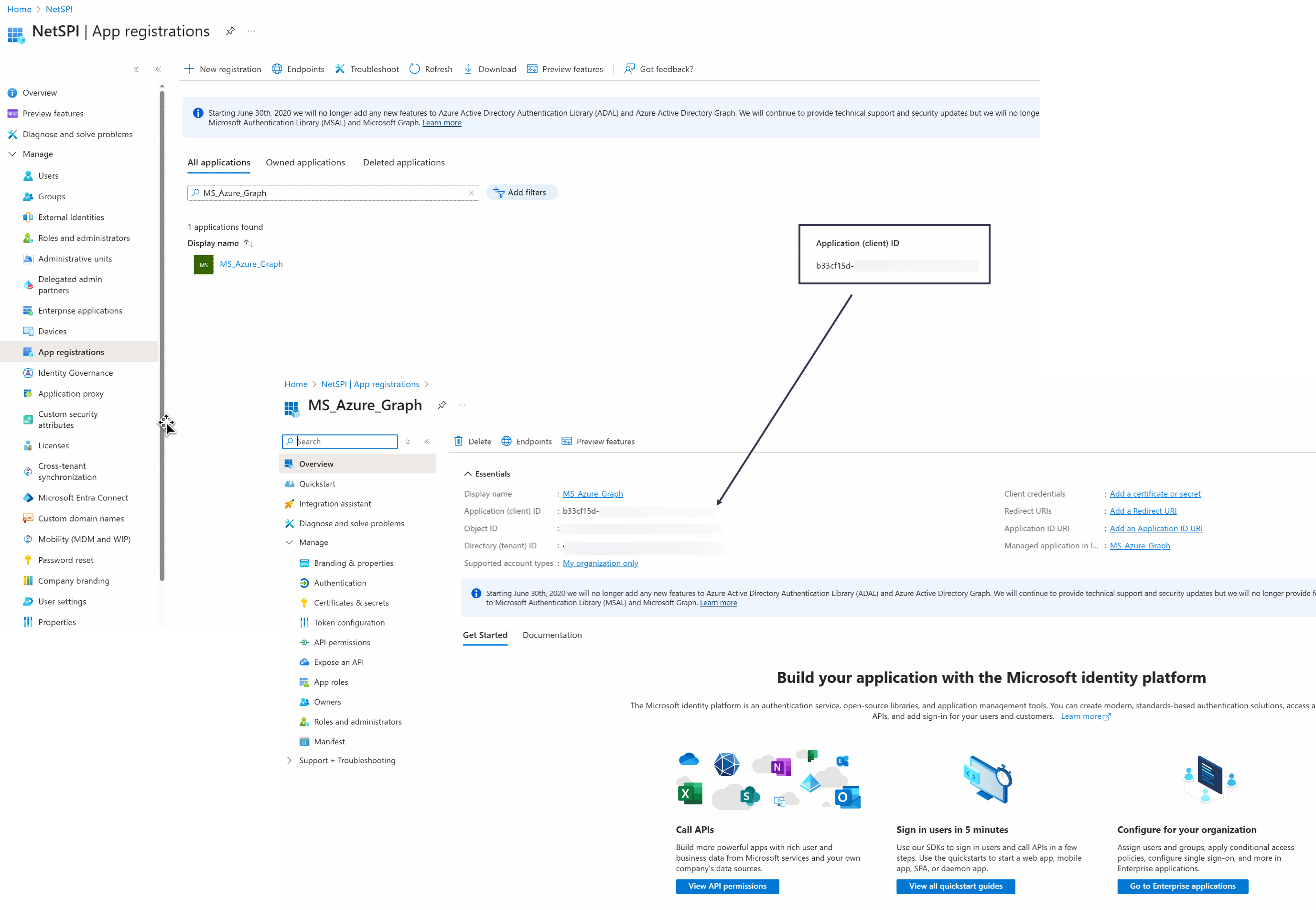
Task: Click the MS_Azure_Graph search field
Action: 333,193
